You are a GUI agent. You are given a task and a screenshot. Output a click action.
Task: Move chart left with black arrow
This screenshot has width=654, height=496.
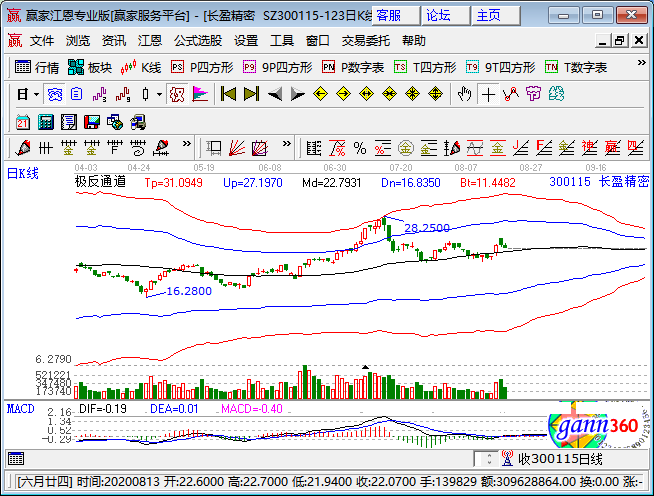tap(274, 94)
